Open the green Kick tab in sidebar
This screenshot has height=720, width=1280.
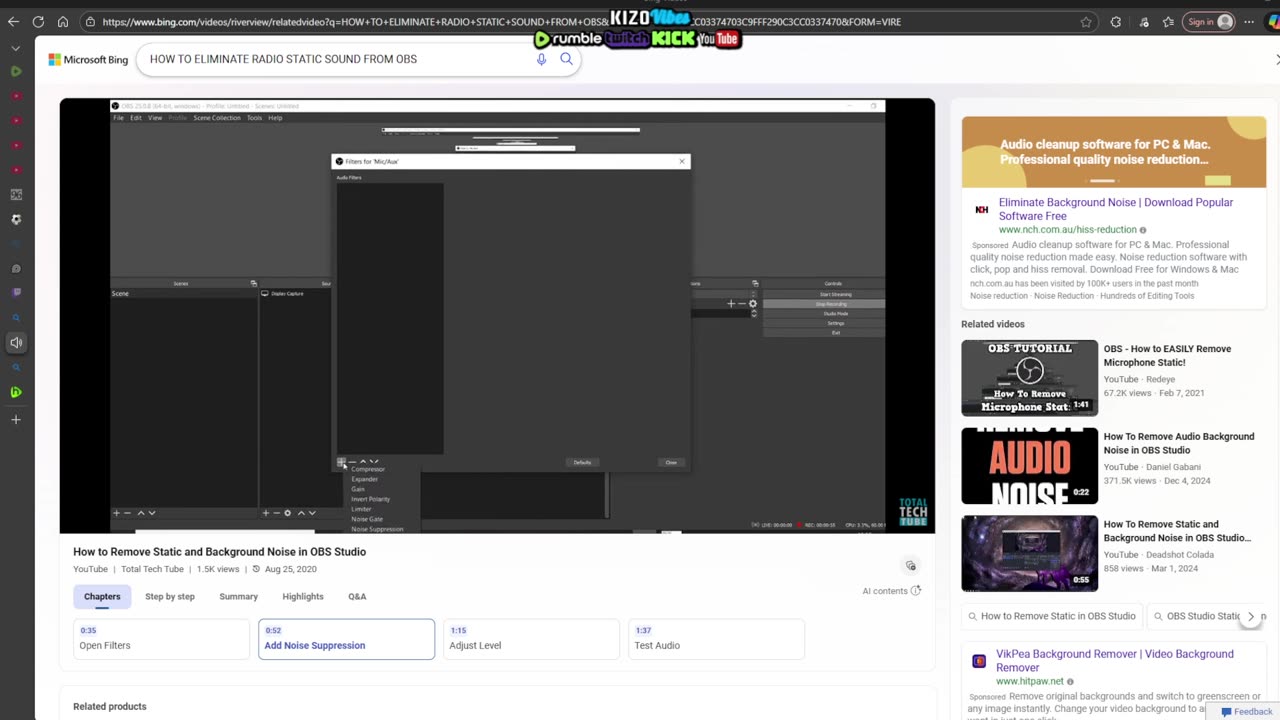16,392
